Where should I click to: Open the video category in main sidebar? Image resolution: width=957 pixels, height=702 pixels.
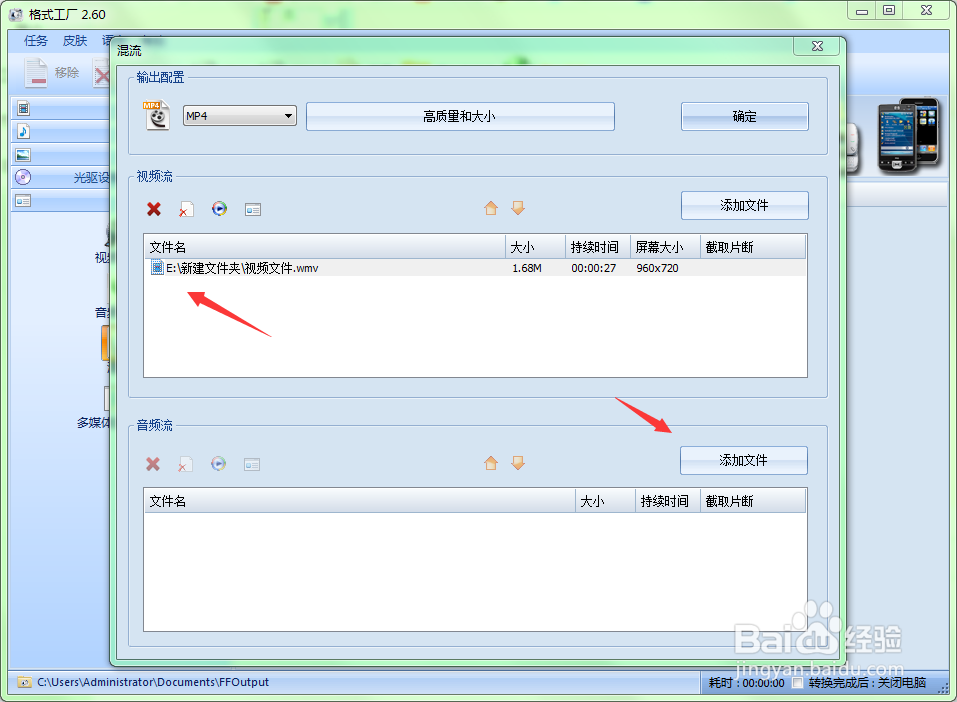[x=23, y=109]
